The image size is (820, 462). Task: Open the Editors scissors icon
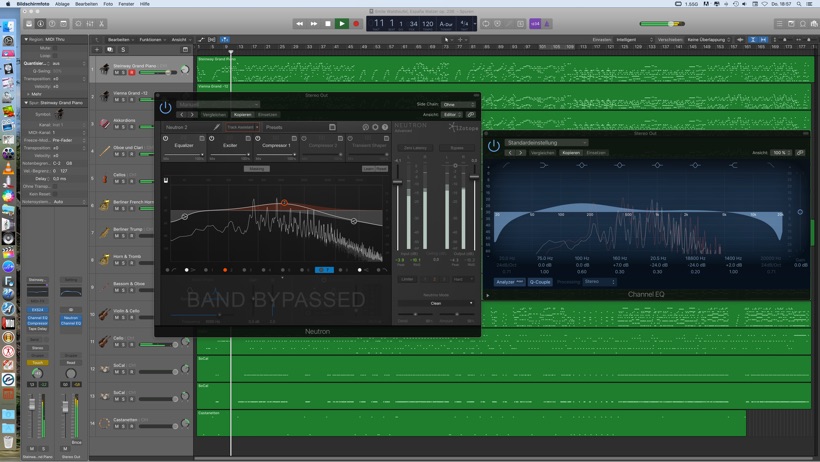(101, 24)
